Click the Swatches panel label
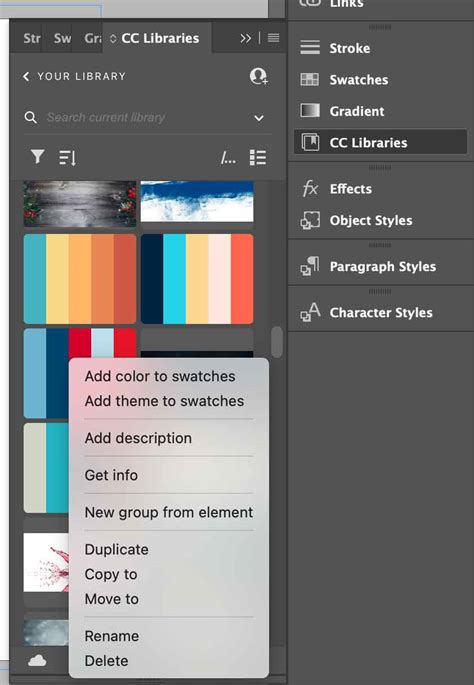Screen dimensions: 474x685 pos(359,80)
